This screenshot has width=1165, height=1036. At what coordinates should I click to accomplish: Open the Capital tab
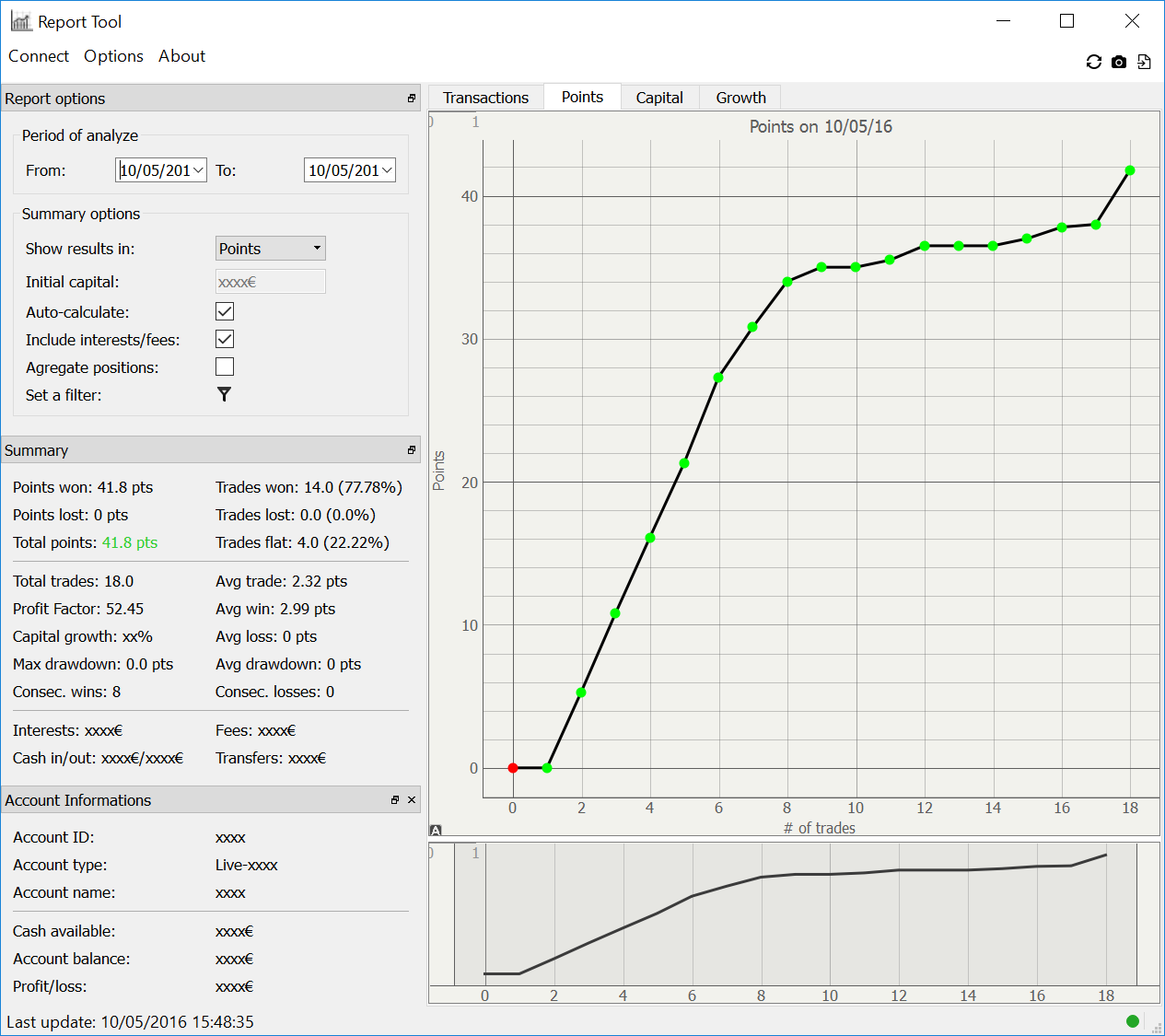point(659,98)
